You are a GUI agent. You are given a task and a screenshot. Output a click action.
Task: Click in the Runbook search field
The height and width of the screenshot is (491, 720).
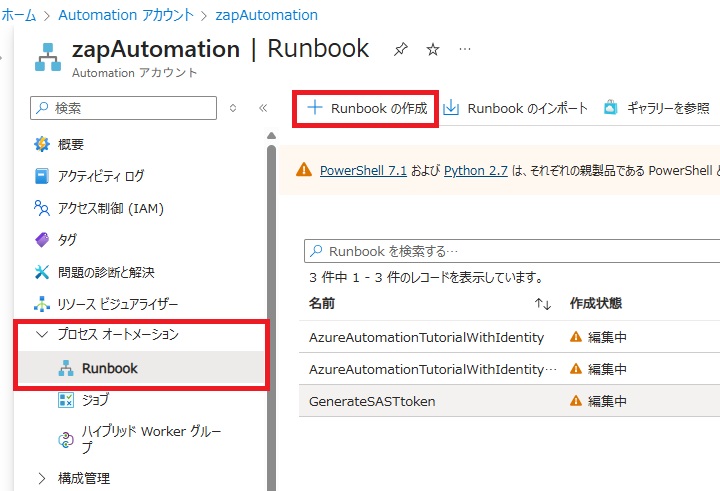coord(510,251)
